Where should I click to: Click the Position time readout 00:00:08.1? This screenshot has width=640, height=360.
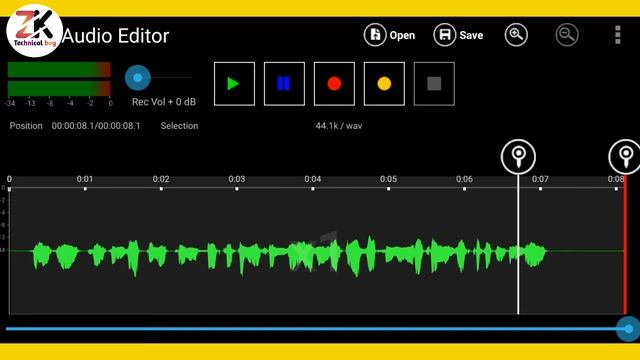[96, 126]
